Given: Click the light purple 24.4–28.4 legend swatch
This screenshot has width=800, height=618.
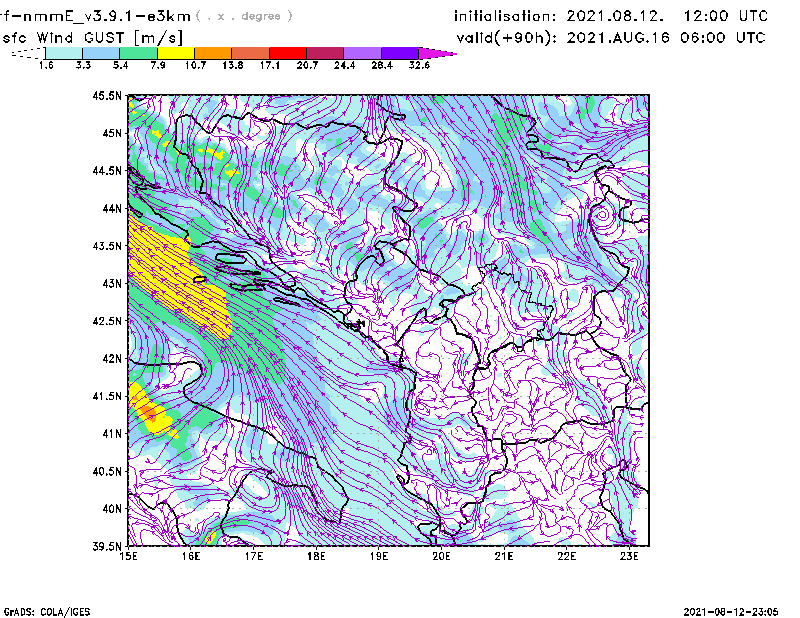Looking at the screenshot, I should tap(363, 53).
